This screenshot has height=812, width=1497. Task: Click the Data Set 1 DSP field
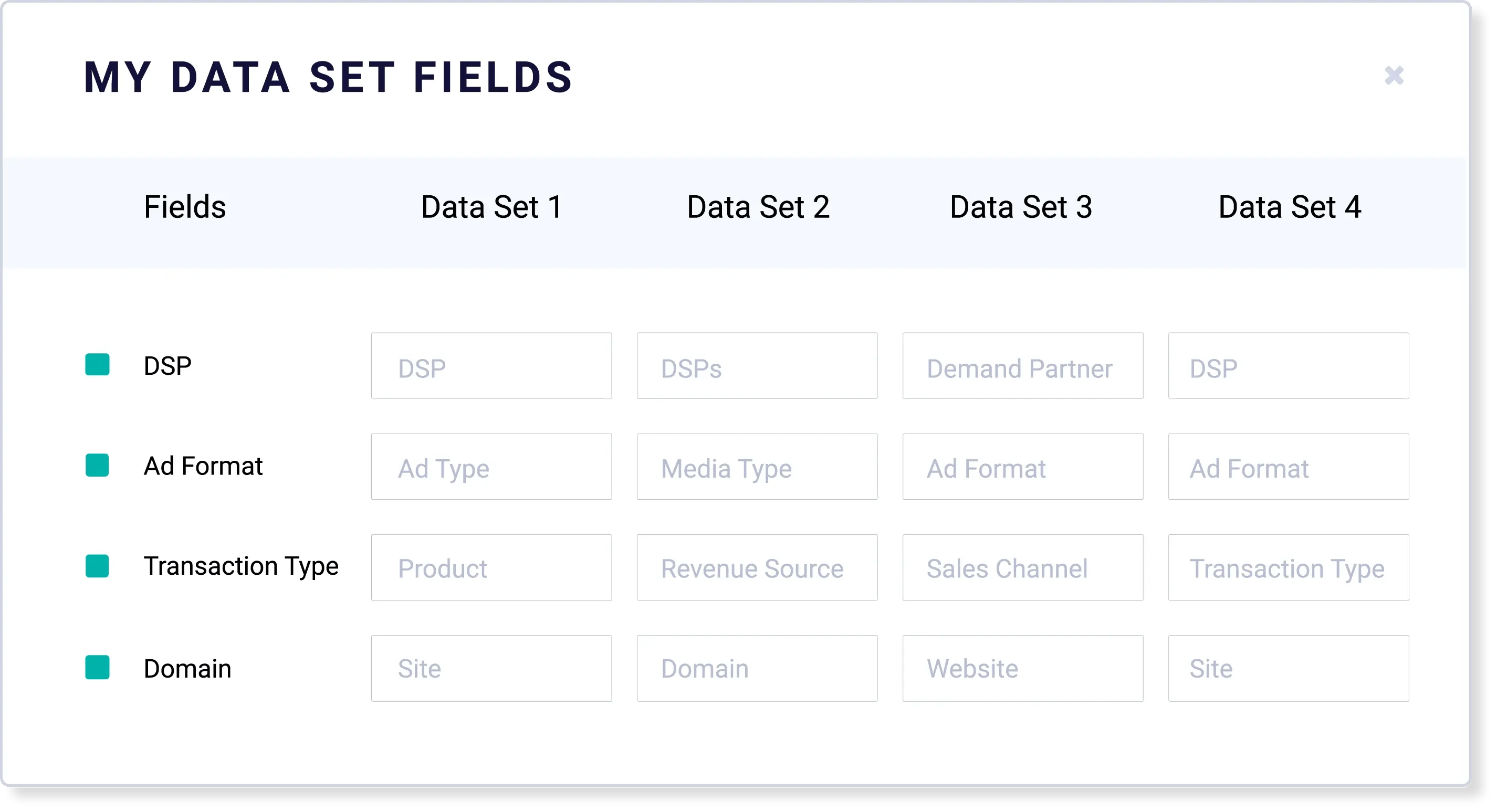pyautogui.click(x=491, y=366)
